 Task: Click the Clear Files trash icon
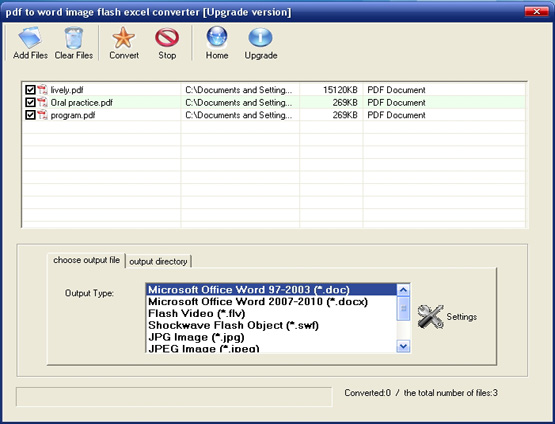(x=74, y=38)
